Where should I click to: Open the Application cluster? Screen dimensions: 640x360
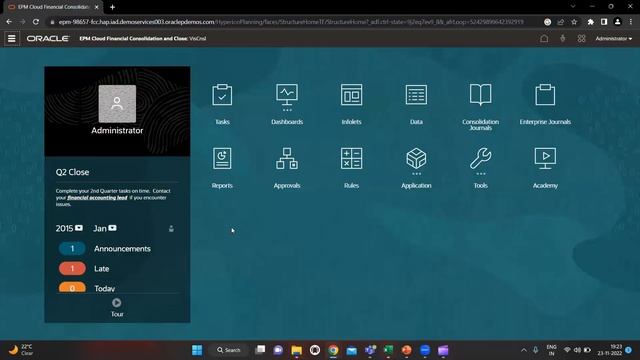pos(416,168)
